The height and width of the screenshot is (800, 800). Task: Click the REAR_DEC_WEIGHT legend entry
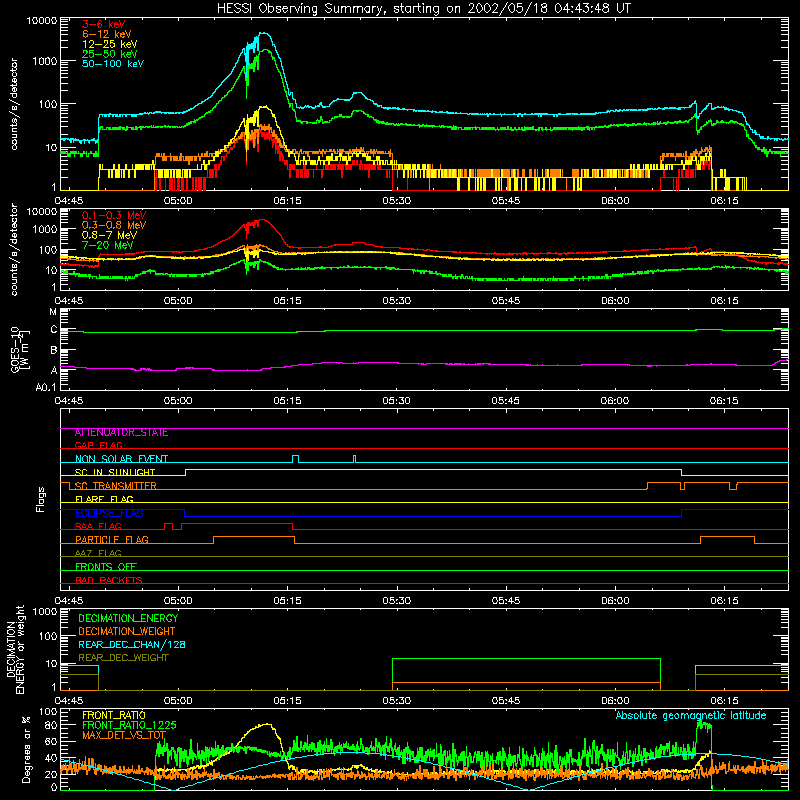(x=123, y=658)
